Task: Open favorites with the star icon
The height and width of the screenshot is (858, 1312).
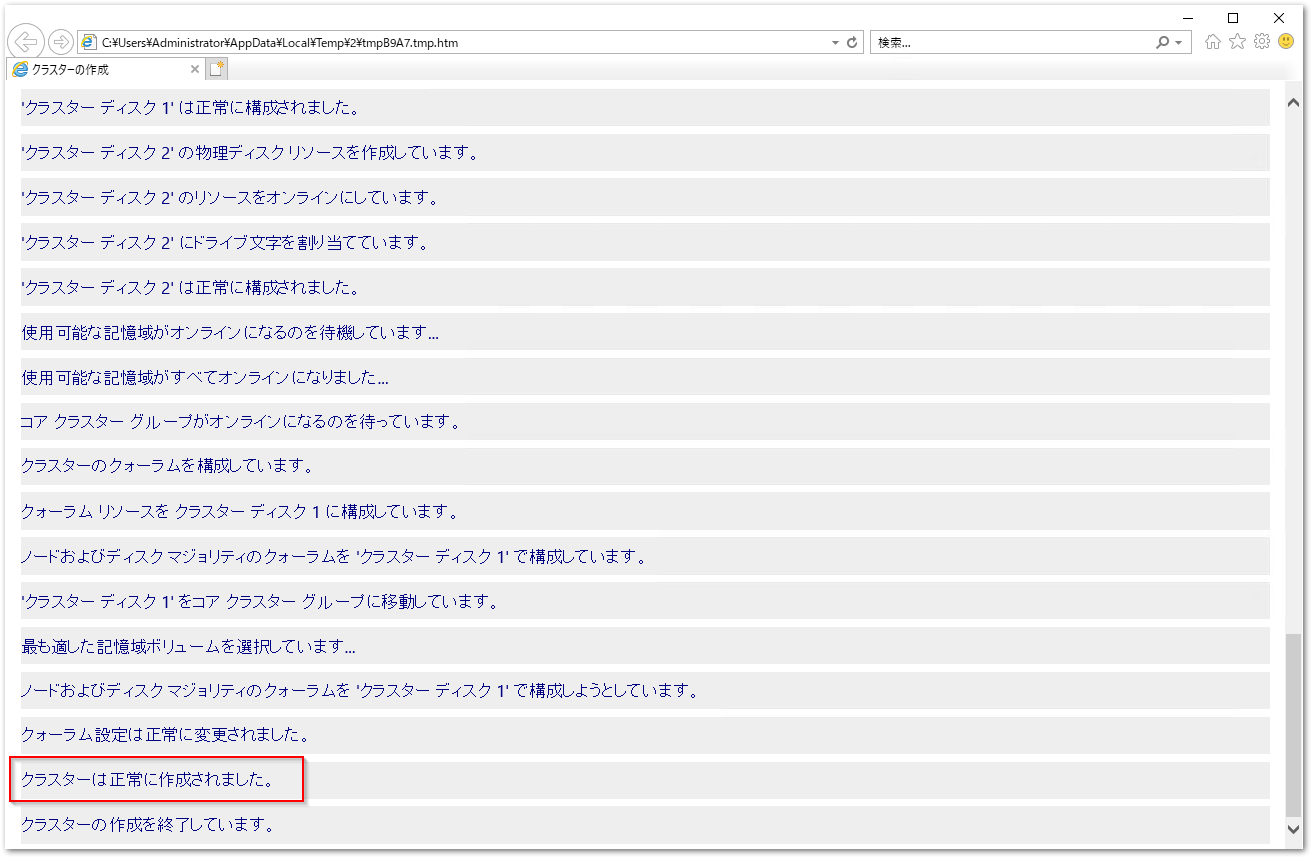Action: pyautogui.click(x=1237, y=41)
